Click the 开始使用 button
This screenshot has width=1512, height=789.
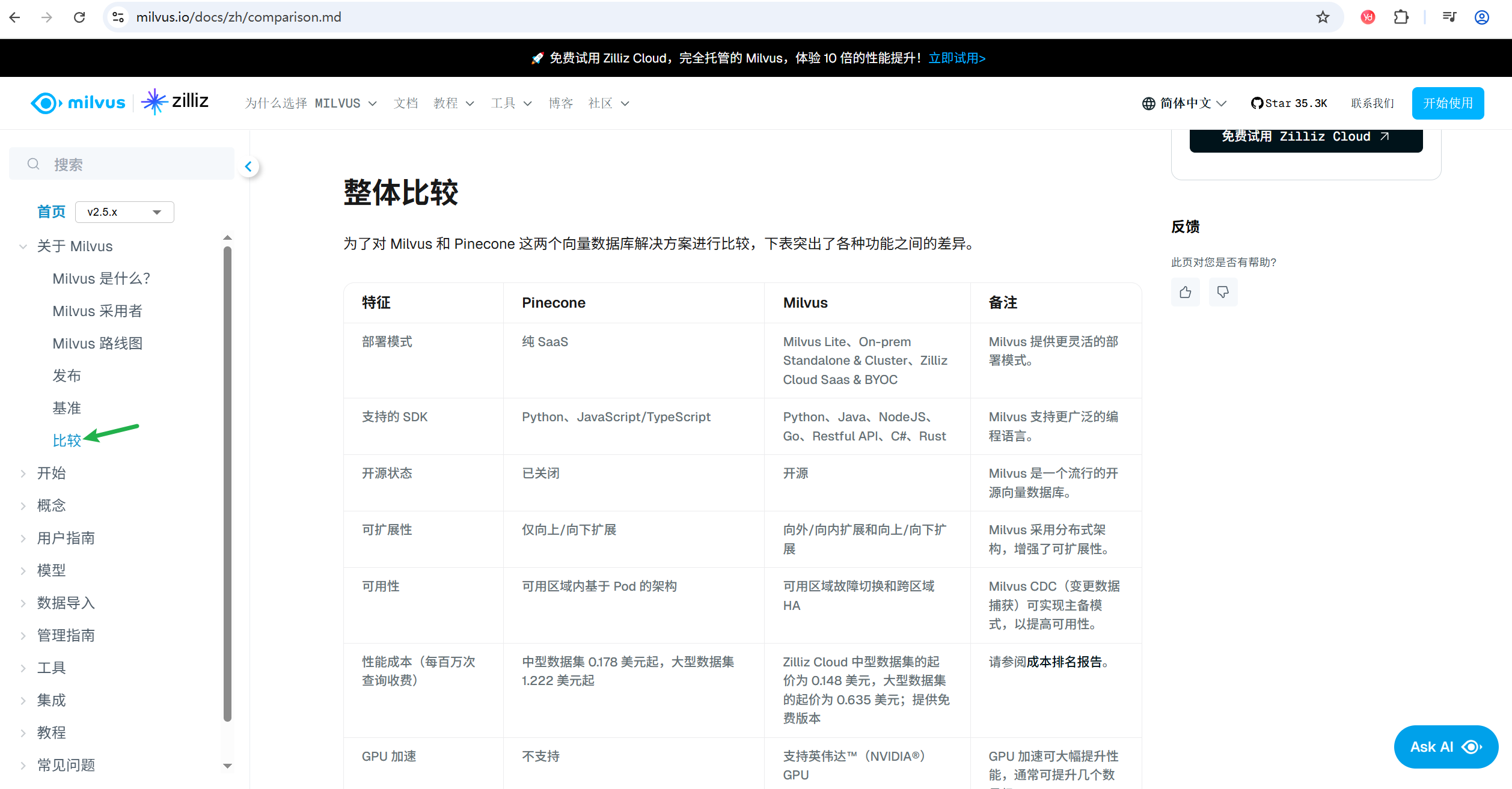(1448, 103)
